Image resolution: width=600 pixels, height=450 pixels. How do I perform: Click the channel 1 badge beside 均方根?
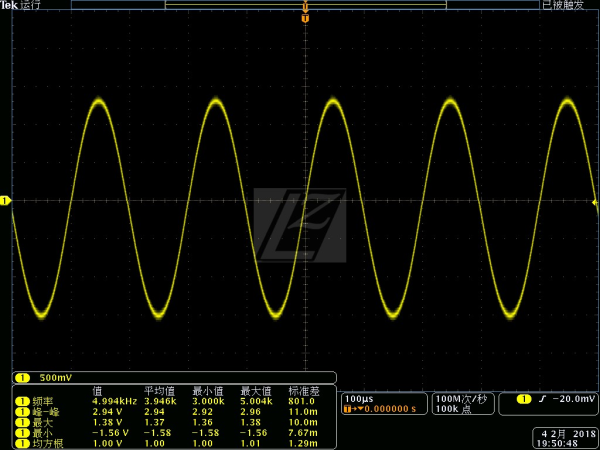(x=23, y=443)
